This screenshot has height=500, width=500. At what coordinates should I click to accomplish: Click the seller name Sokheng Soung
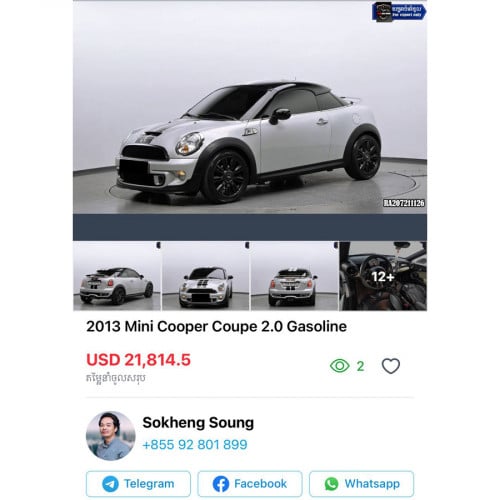[x=198, y=423]
